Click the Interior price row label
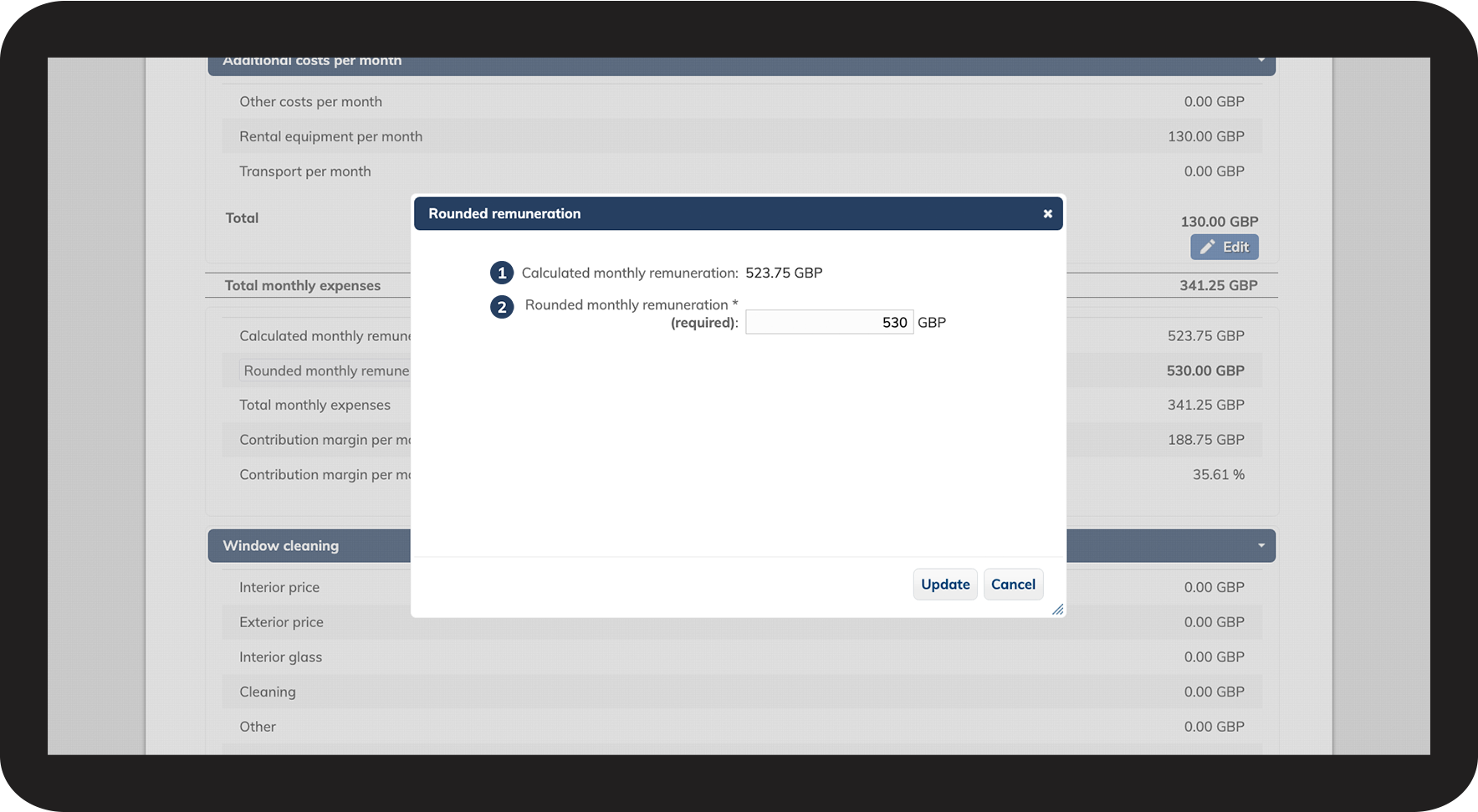Image resolution: width=1478 pixels, height=812 pixels. [279, 588]
